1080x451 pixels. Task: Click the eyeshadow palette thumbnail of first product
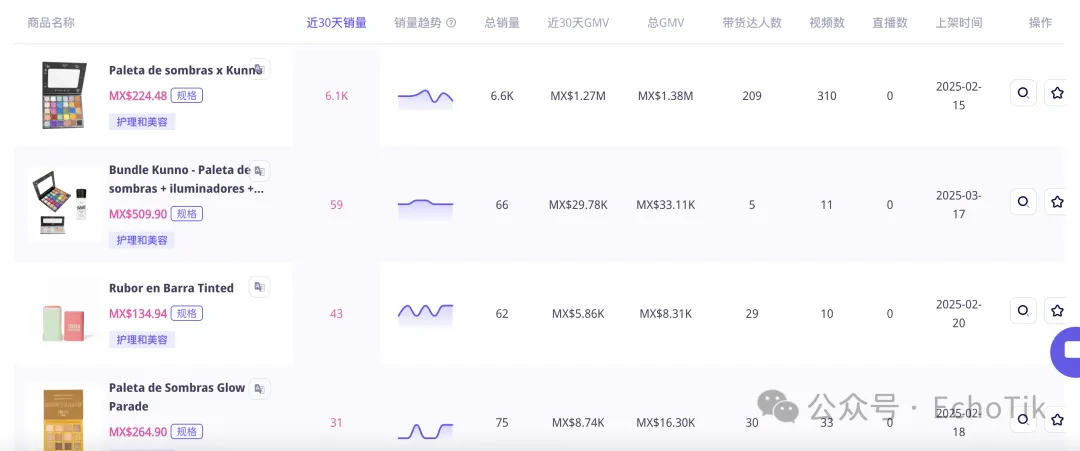pos(64,96)
